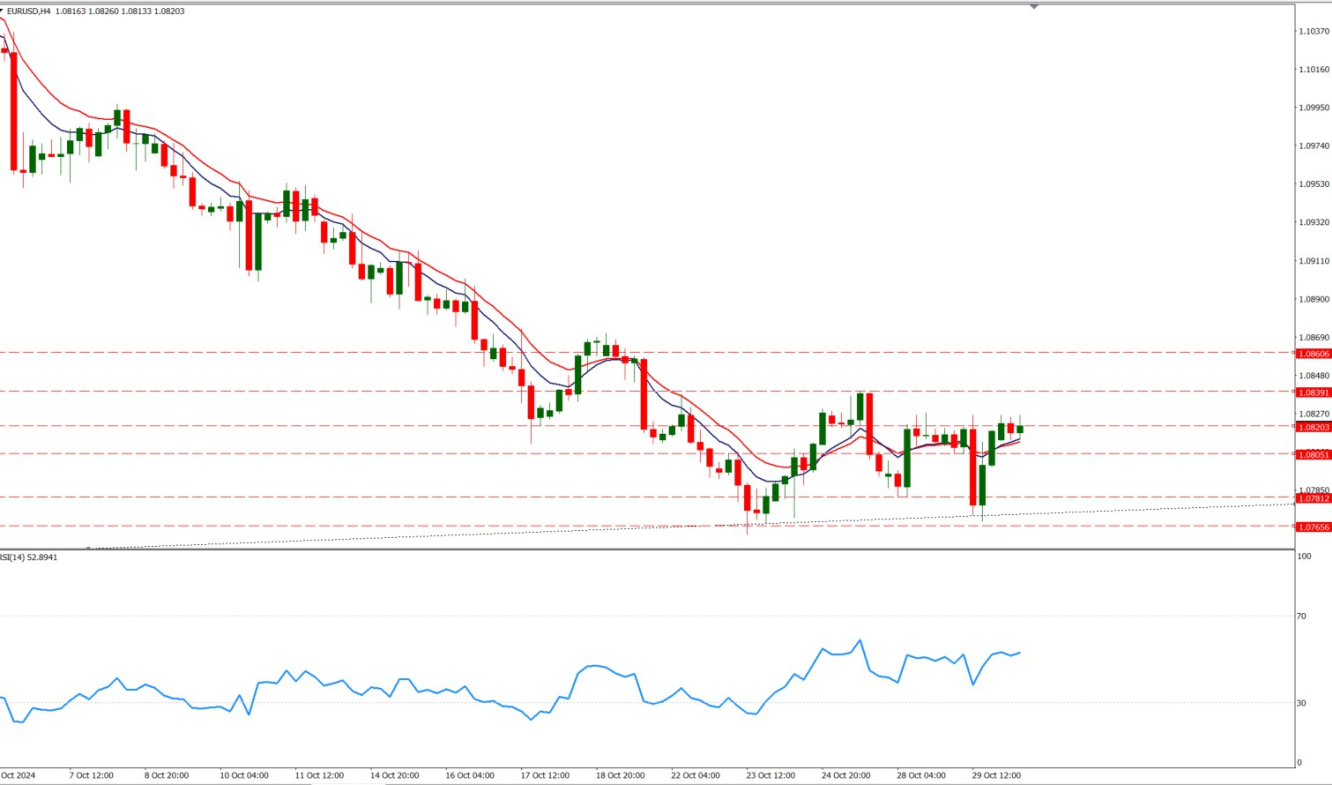Click the 18 Oct 20:00 time label

coord(620,775)
